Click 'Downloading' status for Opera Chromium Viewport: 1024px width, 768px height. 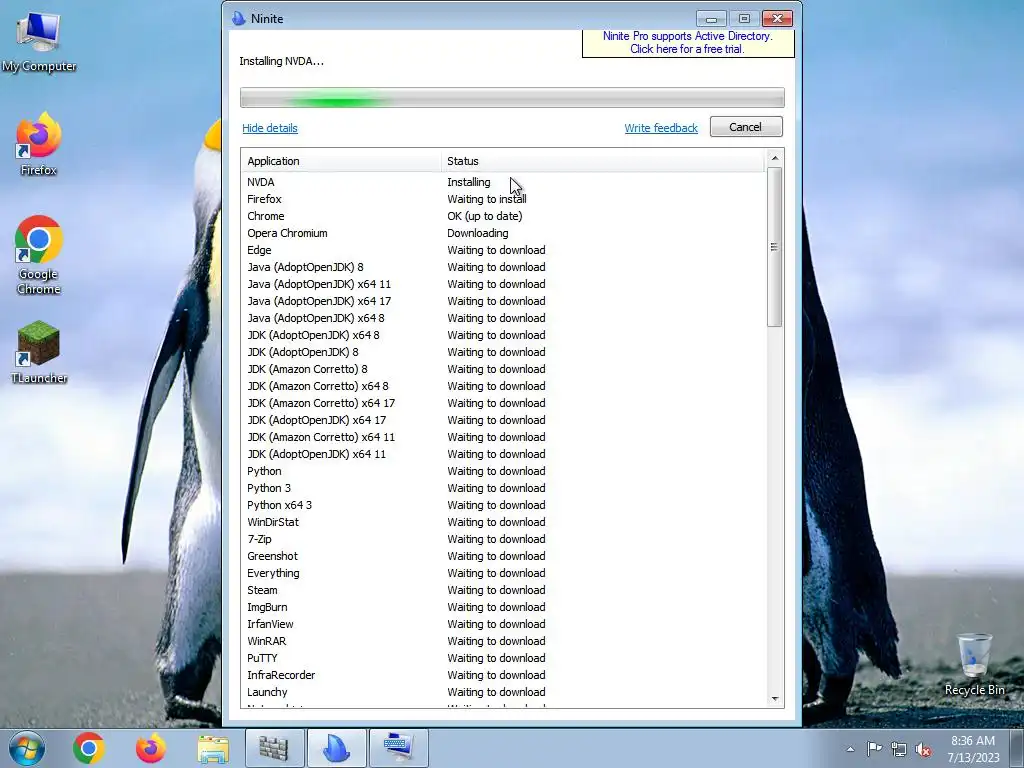point(477,233)
